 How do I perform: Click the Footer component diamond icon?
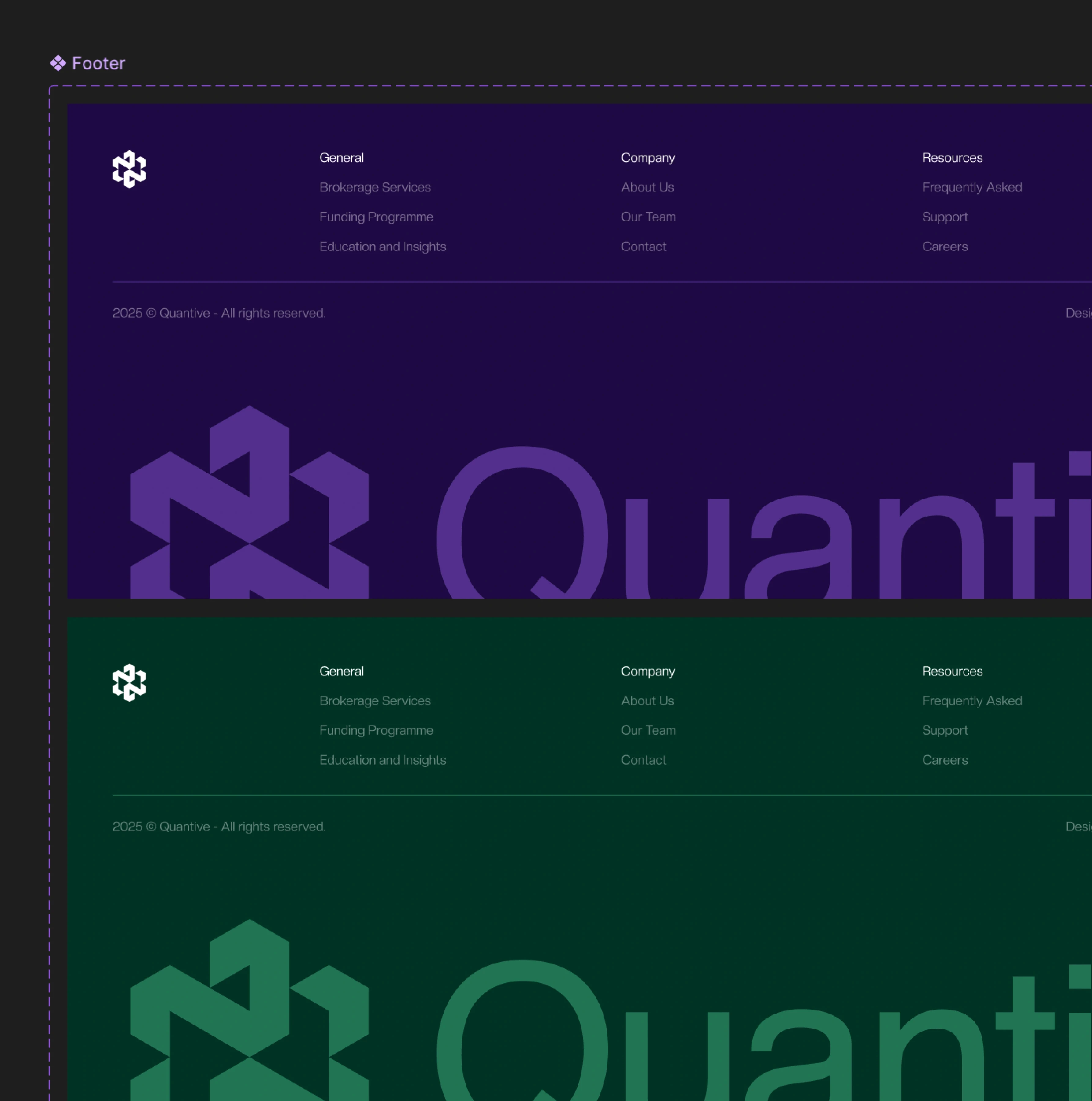tap(58, 63)
